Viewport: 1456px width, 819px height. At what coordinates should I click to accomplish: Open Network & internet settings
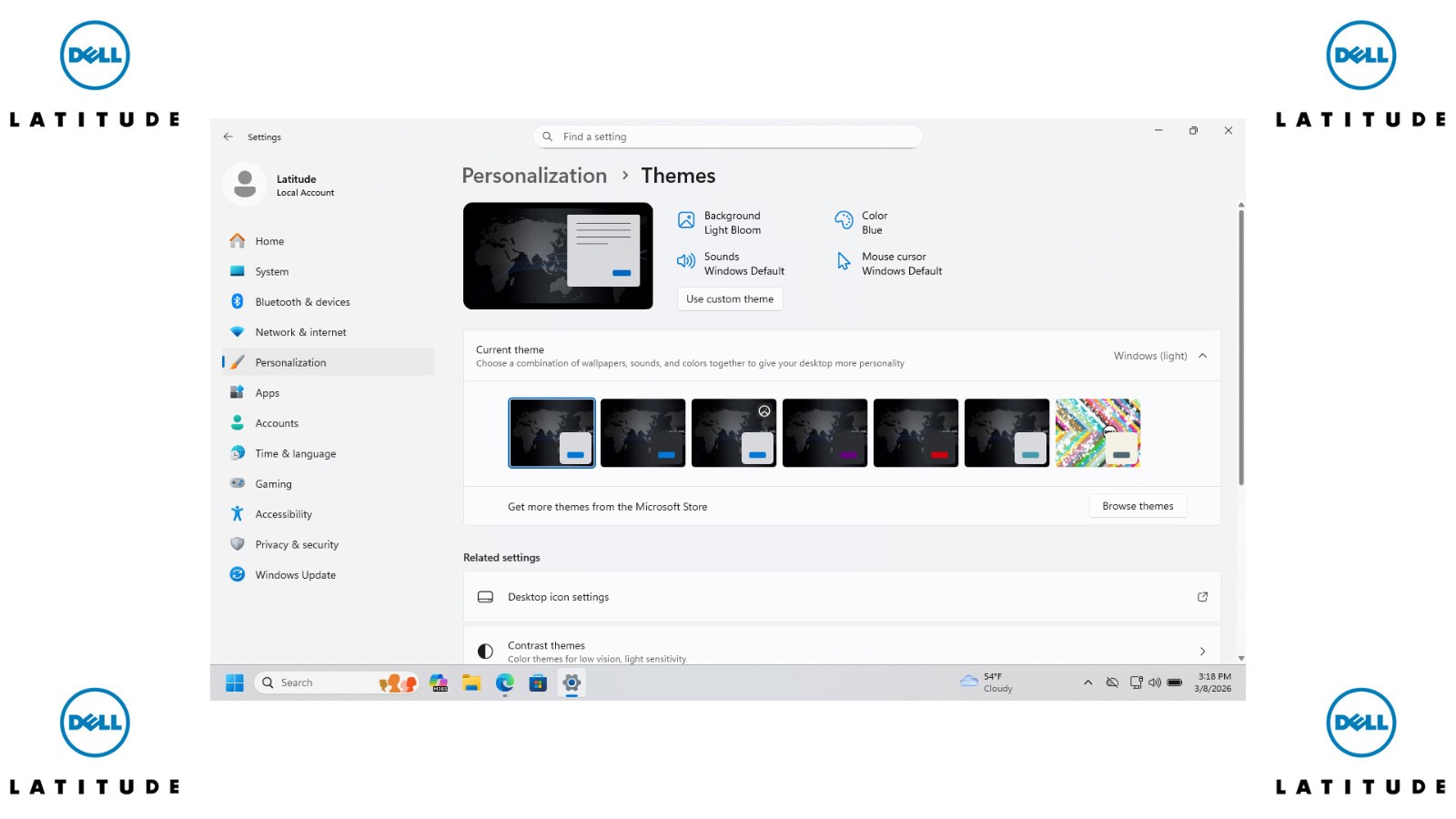329,332
